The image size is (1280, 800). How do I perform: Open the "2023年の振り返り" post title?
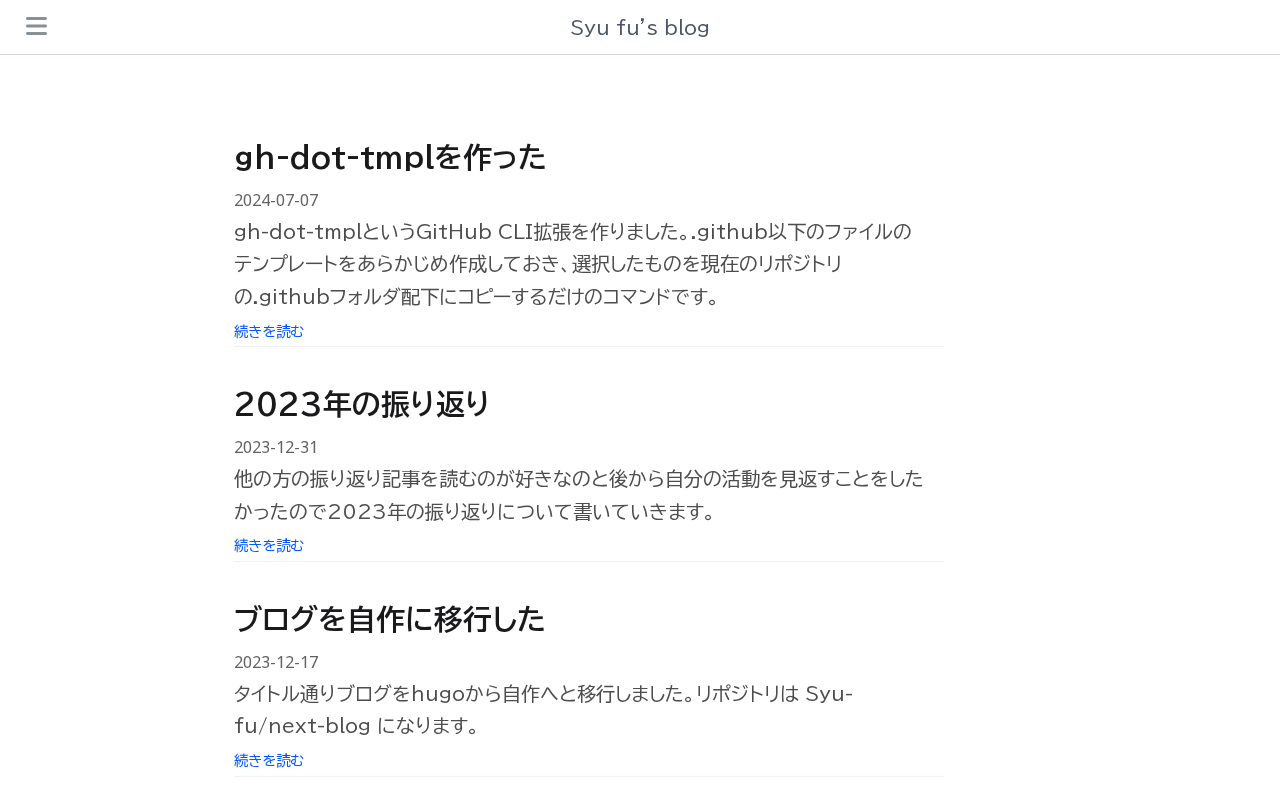(362, 404)
